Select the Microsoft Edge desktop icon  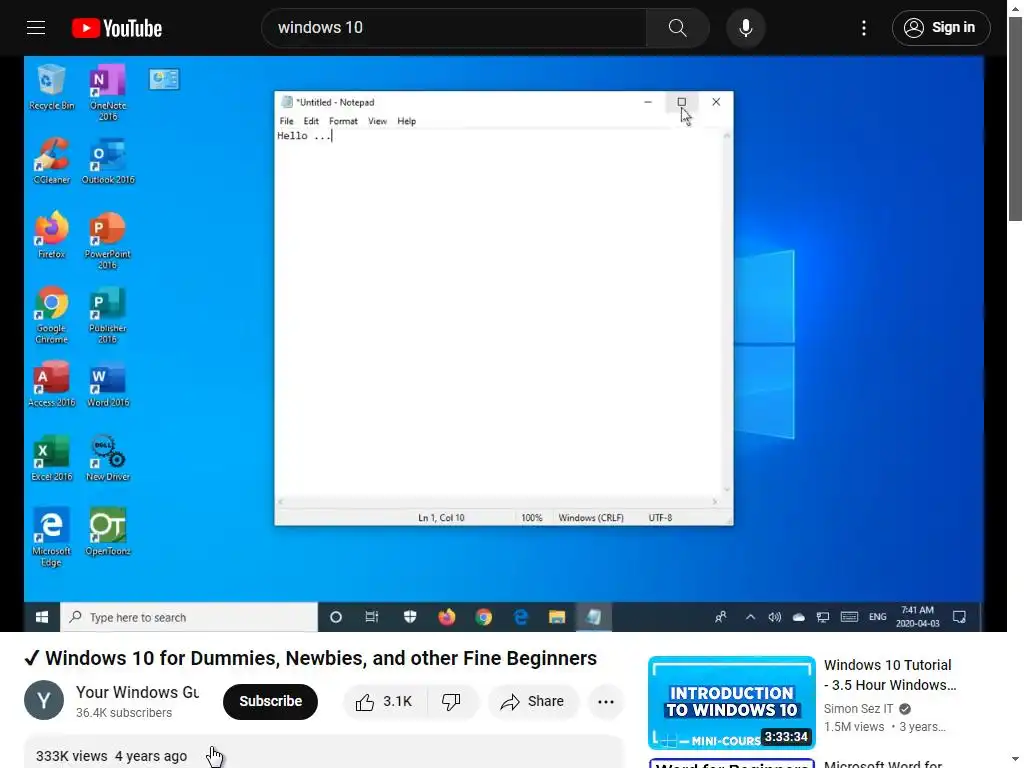pos(52,537)
